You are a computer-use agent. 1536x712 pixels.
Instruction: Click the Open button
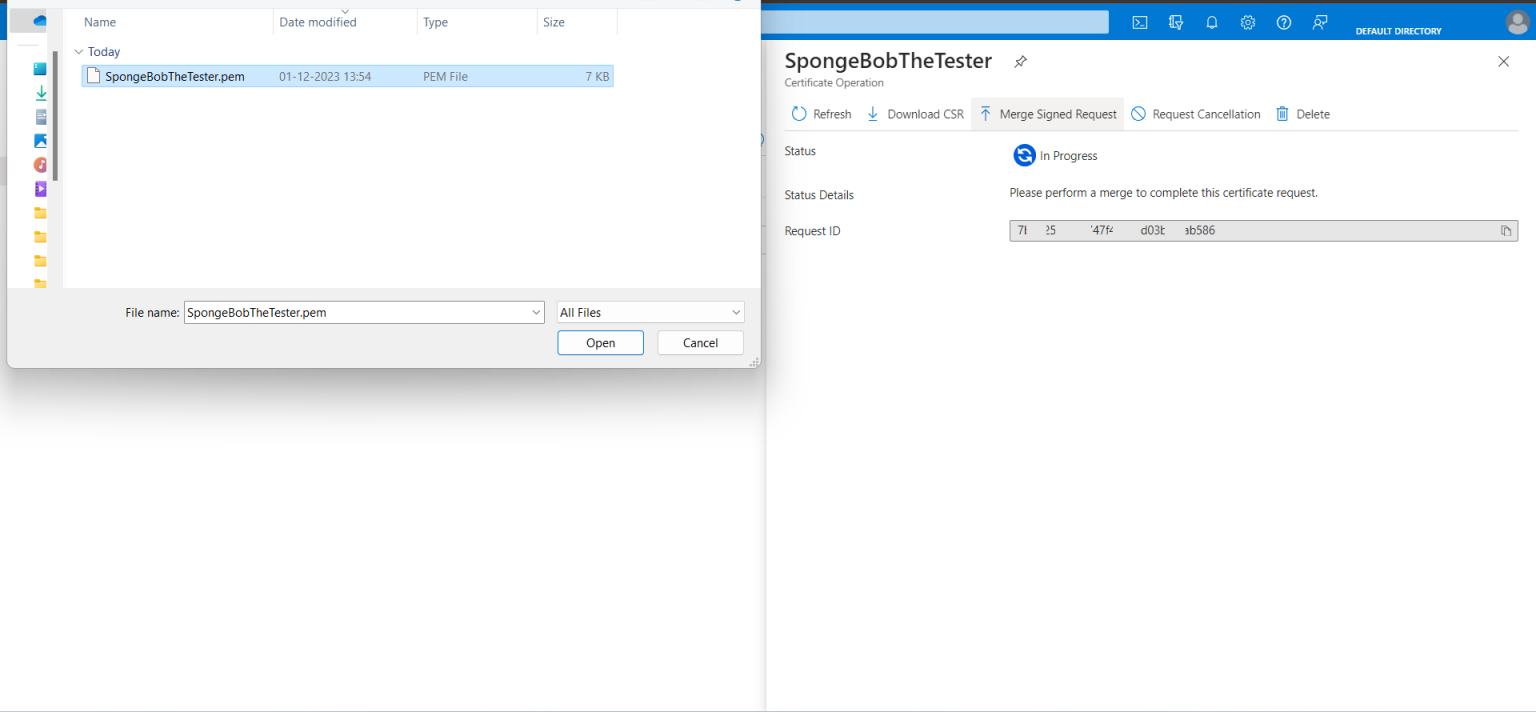pos(600,342)
